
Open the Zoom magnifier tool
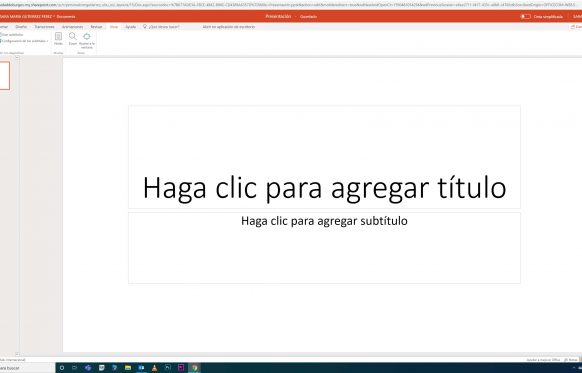pyautogui.click(x=73, y=36)
